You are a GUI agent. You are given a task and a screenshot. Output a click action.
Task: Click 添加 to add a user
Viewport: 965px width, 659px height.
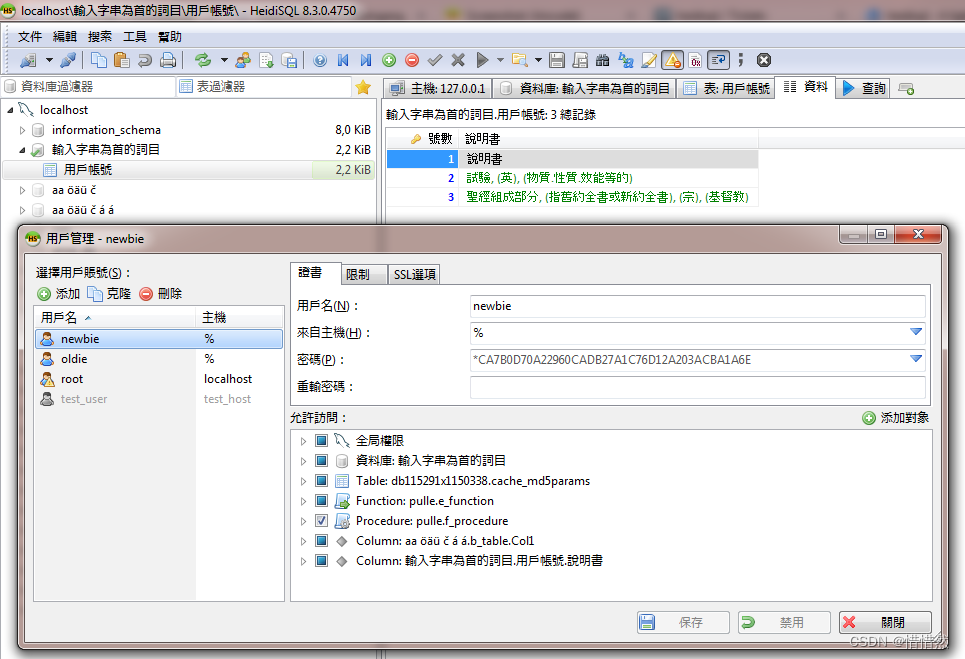click(58, 294)
